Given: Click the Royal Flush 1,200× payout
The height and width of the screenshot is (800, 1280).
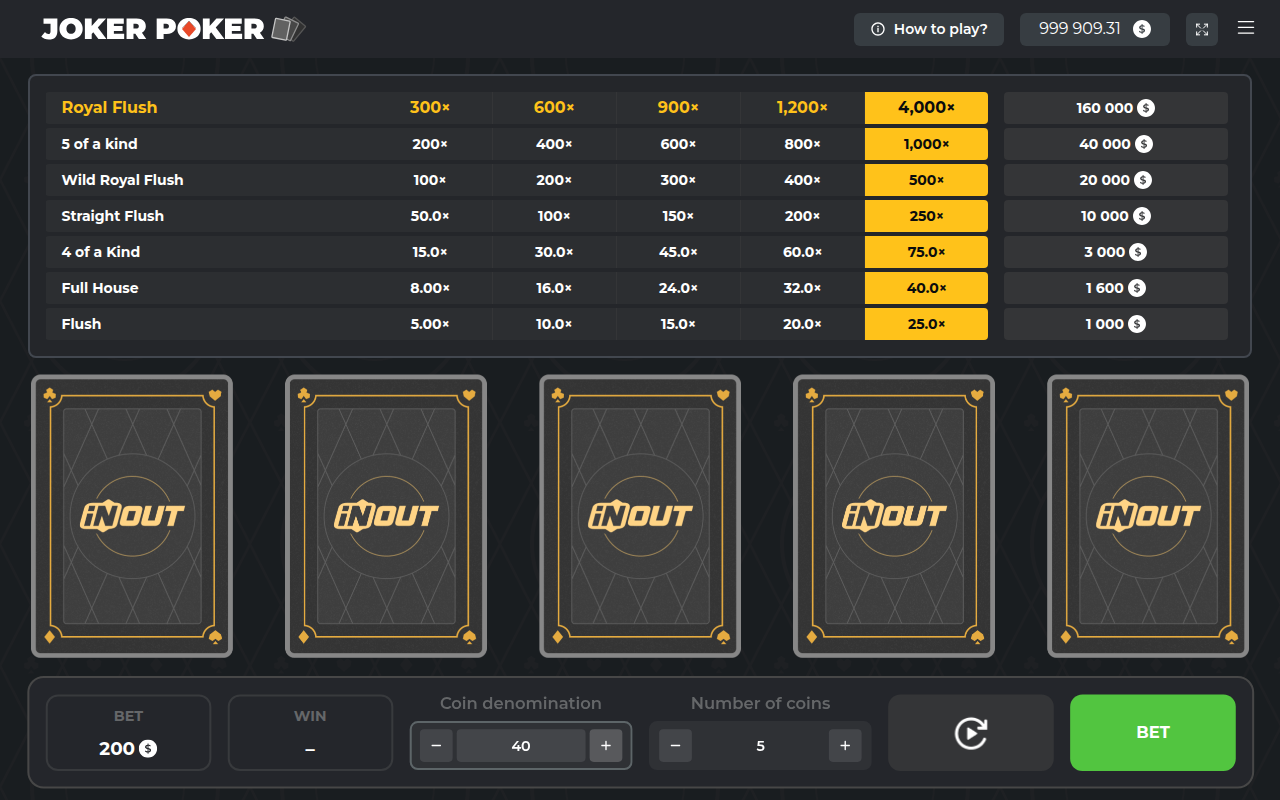Looking at the screenshot, I should click(802, 108).
